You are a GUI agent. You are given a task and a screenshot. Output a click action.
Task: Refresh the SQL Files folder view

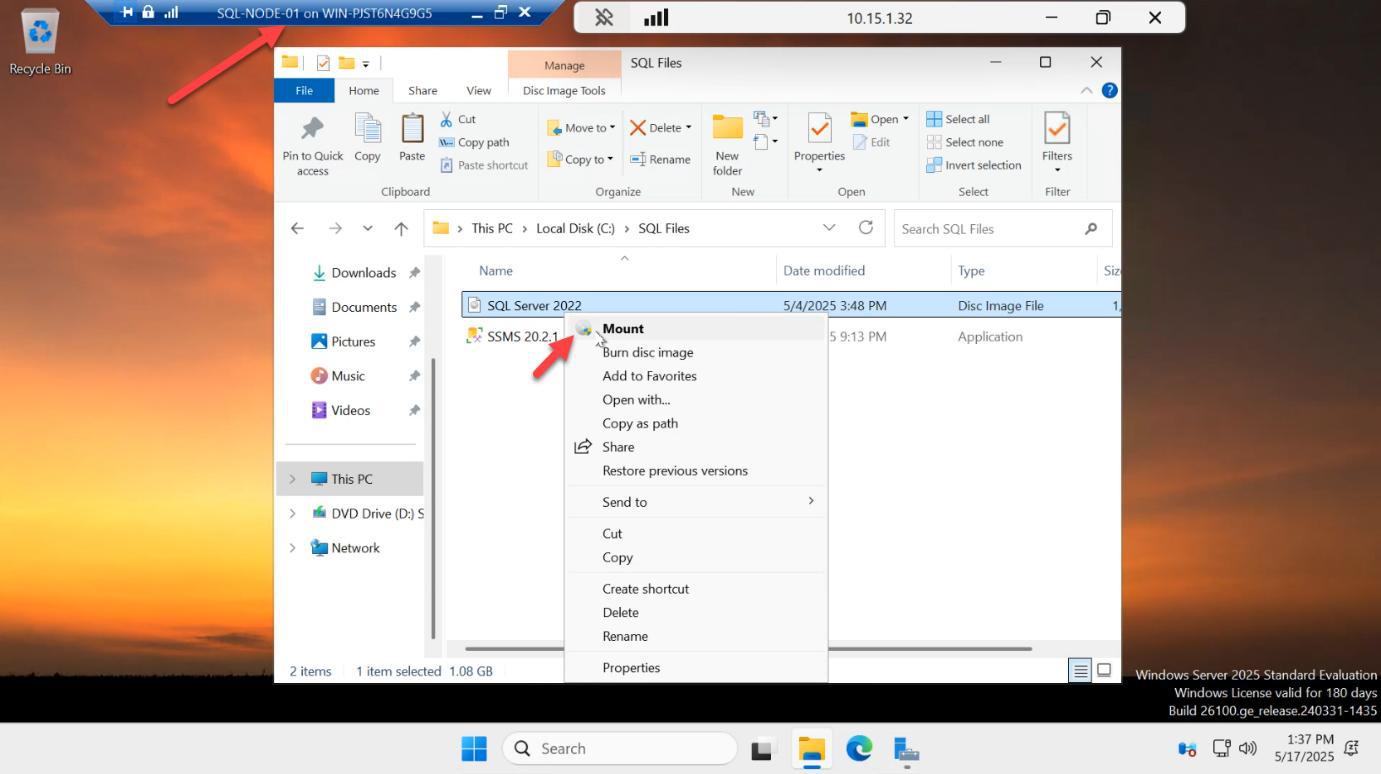tap(866, 228)
